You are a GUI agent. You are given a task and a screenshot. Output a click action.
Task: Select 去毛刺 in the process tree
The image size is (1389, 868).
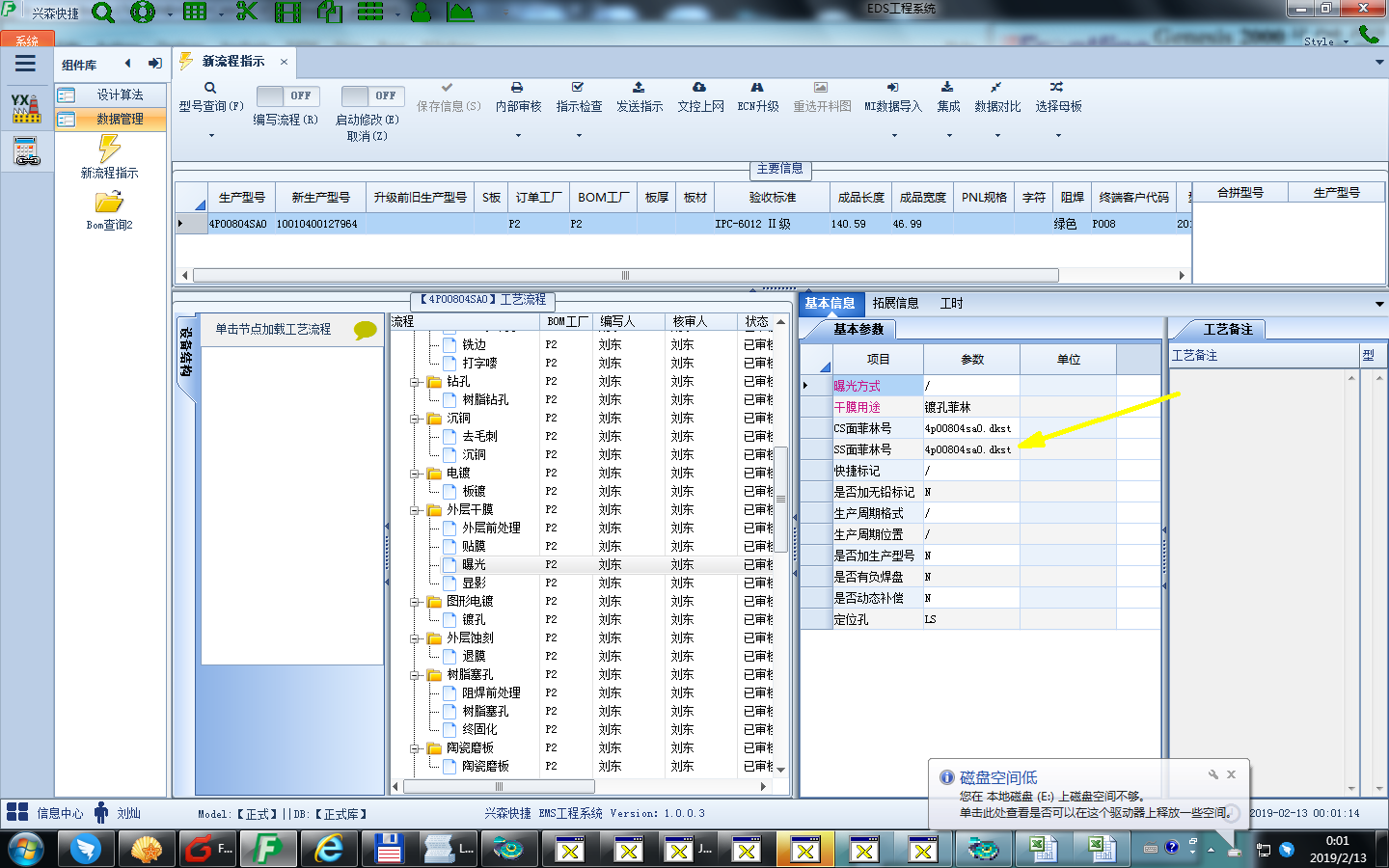[x=479, y=436]
